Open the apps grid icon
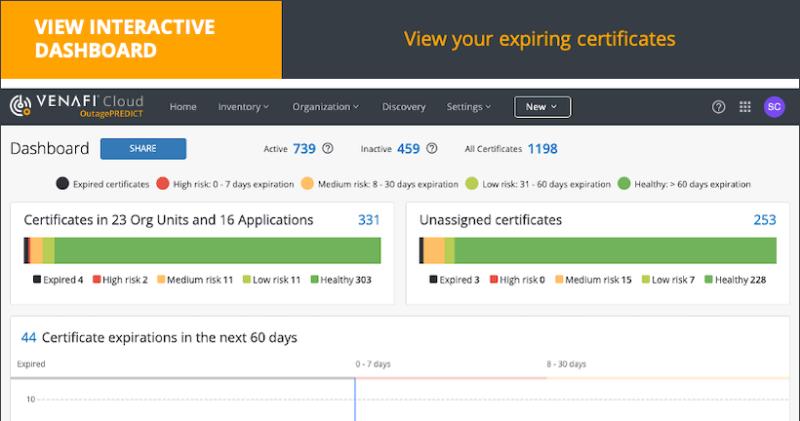The image size is (800, 421). coord(745,107)
